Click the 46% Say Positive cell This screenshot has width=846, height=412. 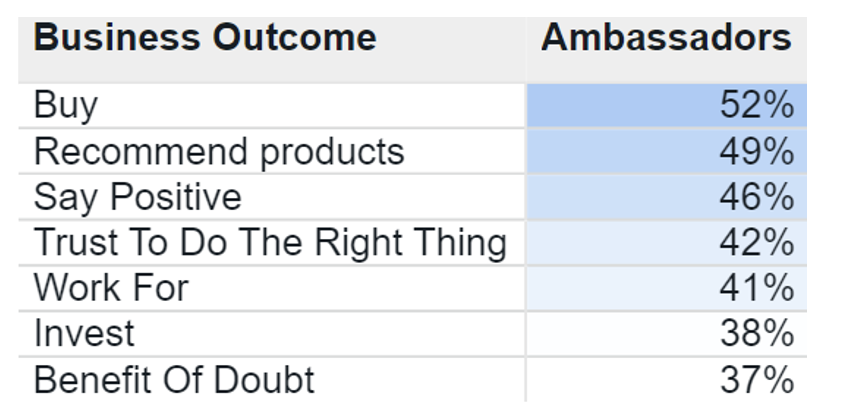click(666, 197)
